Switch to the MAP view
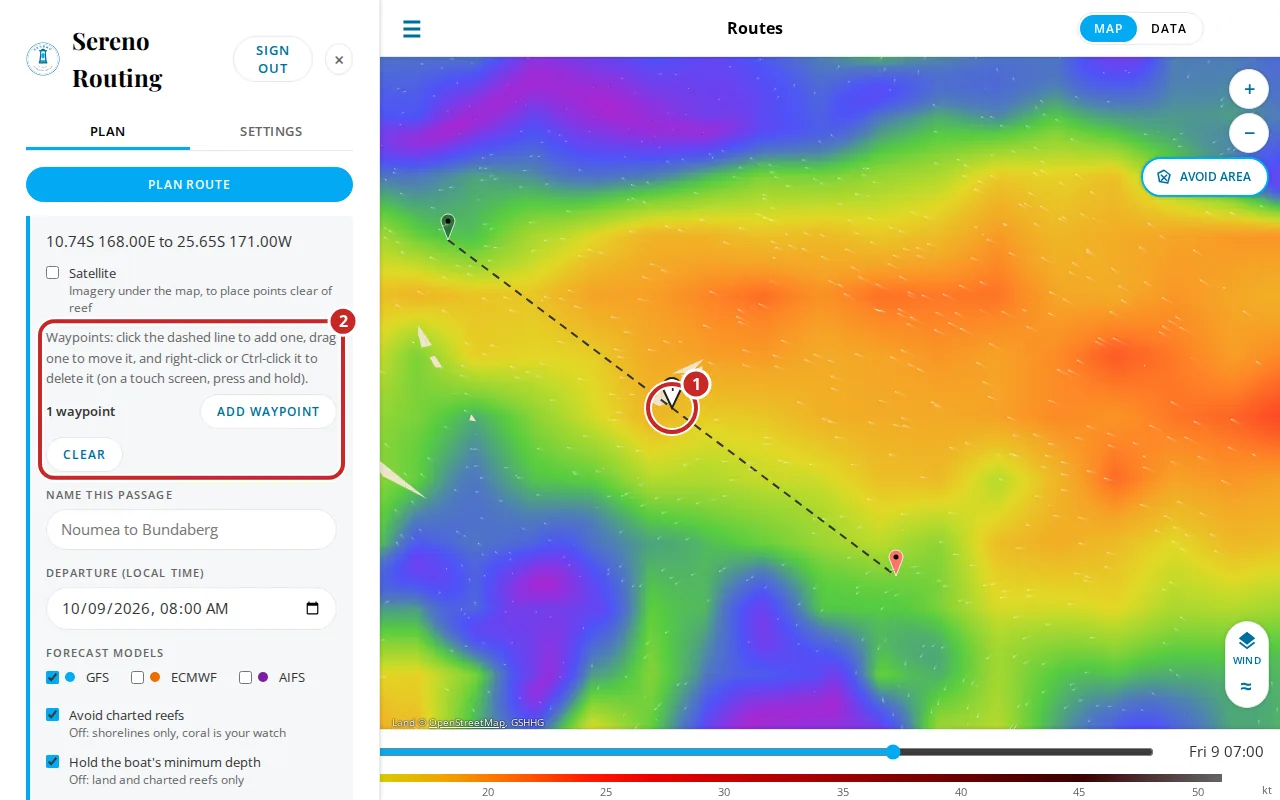The height and width of the screenshot is (800, 1280). [x=1108, y=29]
